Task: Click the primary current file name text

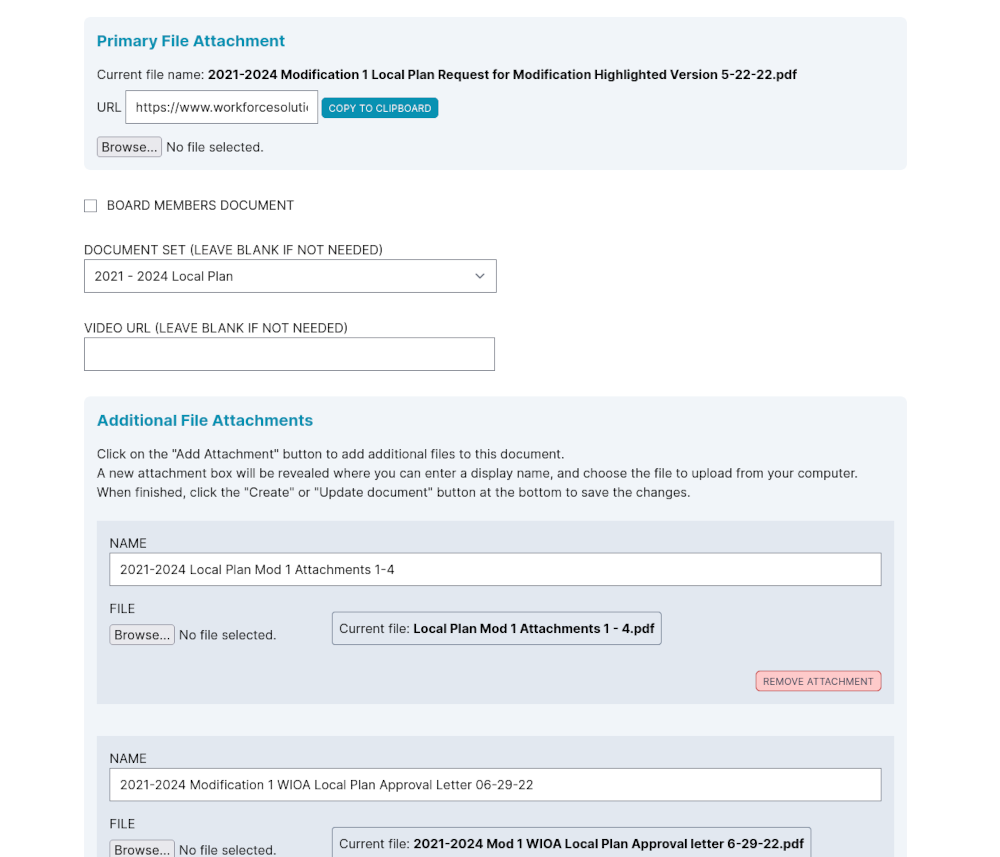Action: [502, 75]
